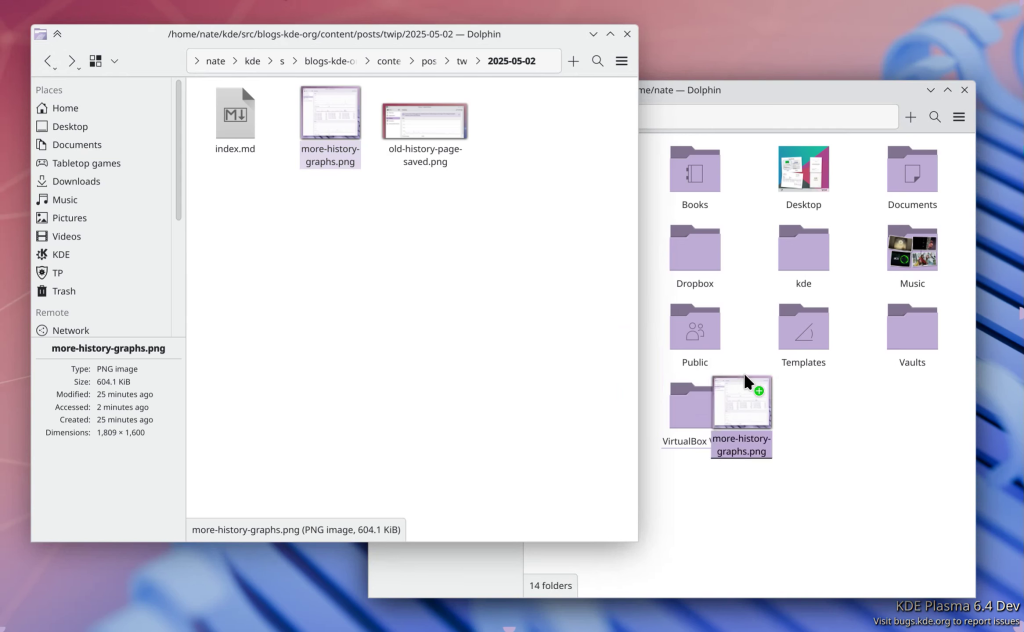Select index.md file
Screen dimensions: 1024x632
[235, 121]
